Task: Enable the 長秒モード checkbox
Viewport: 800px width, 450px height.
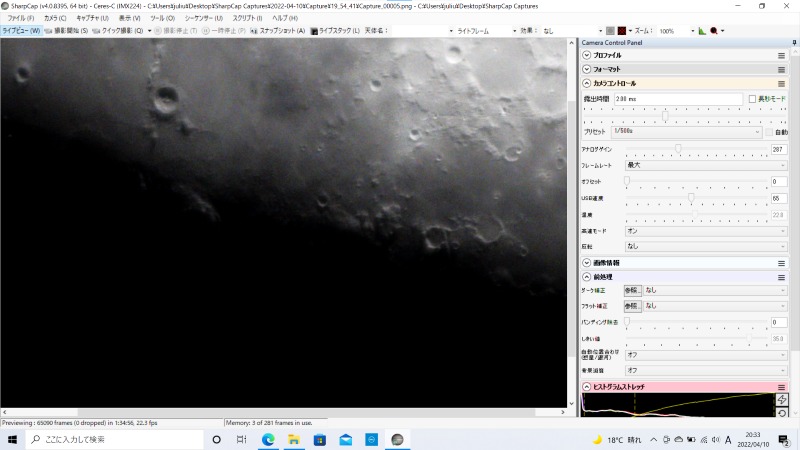Action: 752,99
